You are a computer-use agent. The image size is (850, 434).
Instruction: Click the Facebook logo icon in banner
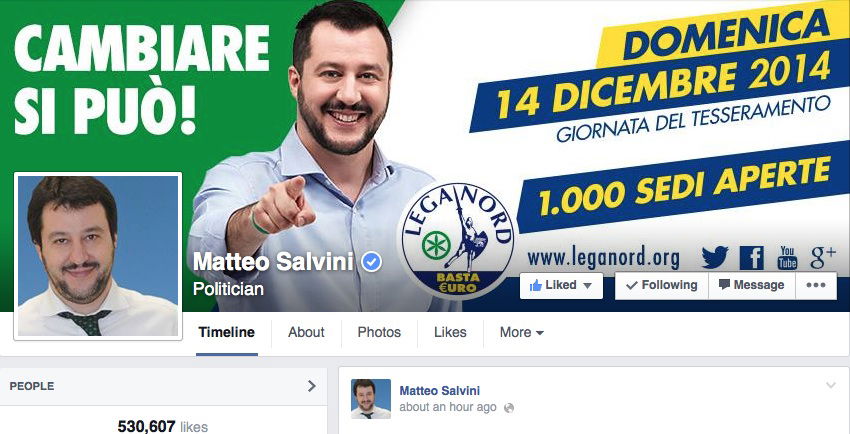751,258
